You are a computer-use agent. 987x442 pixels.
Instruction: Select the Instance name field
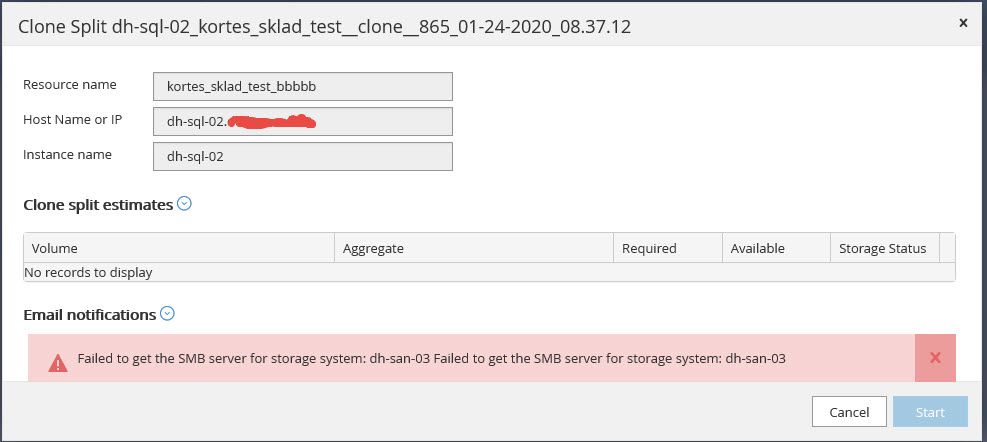point(303,156)
